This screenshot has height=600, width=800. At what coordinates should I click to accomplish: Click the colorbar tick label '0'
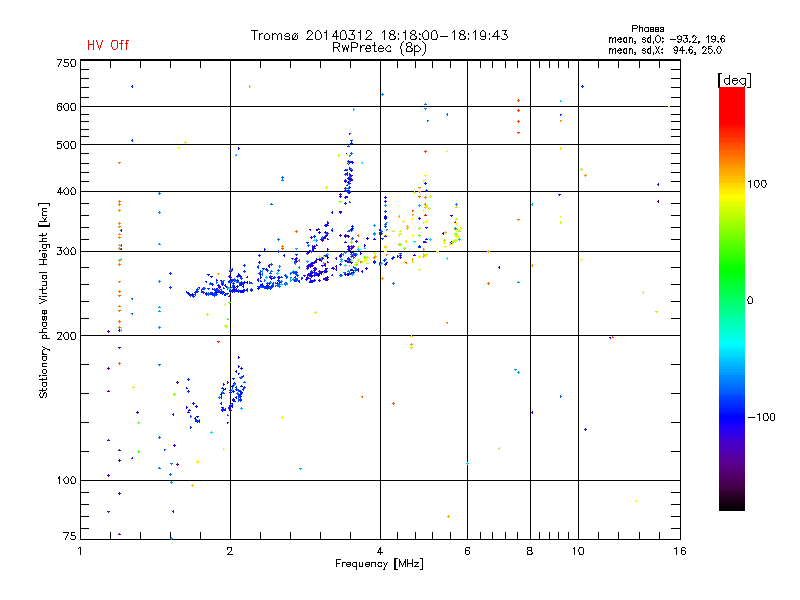[x=750, y=301]
